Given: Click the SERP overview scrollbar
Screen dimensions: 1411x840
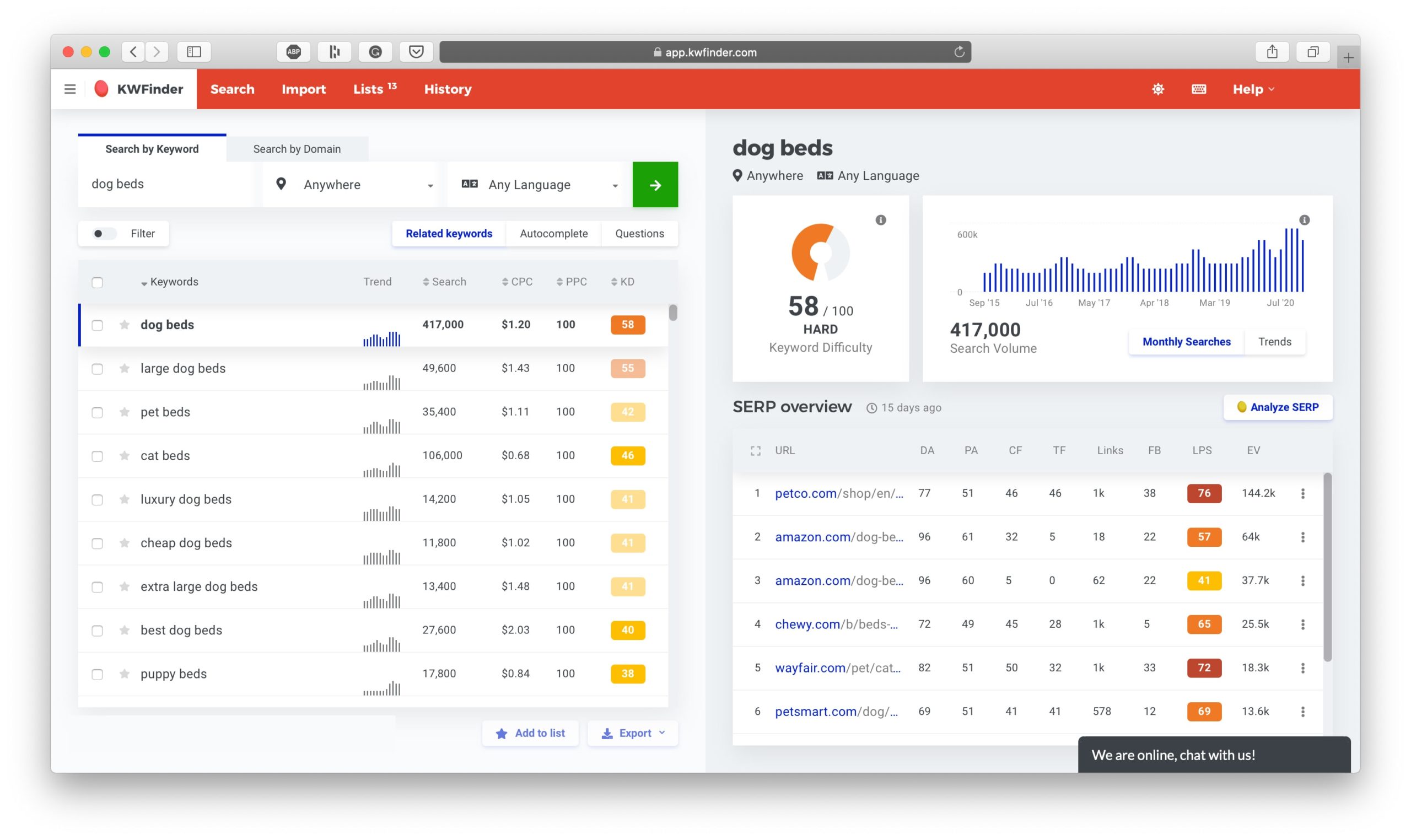Looking at the screenshot, I should point(1327,567).
